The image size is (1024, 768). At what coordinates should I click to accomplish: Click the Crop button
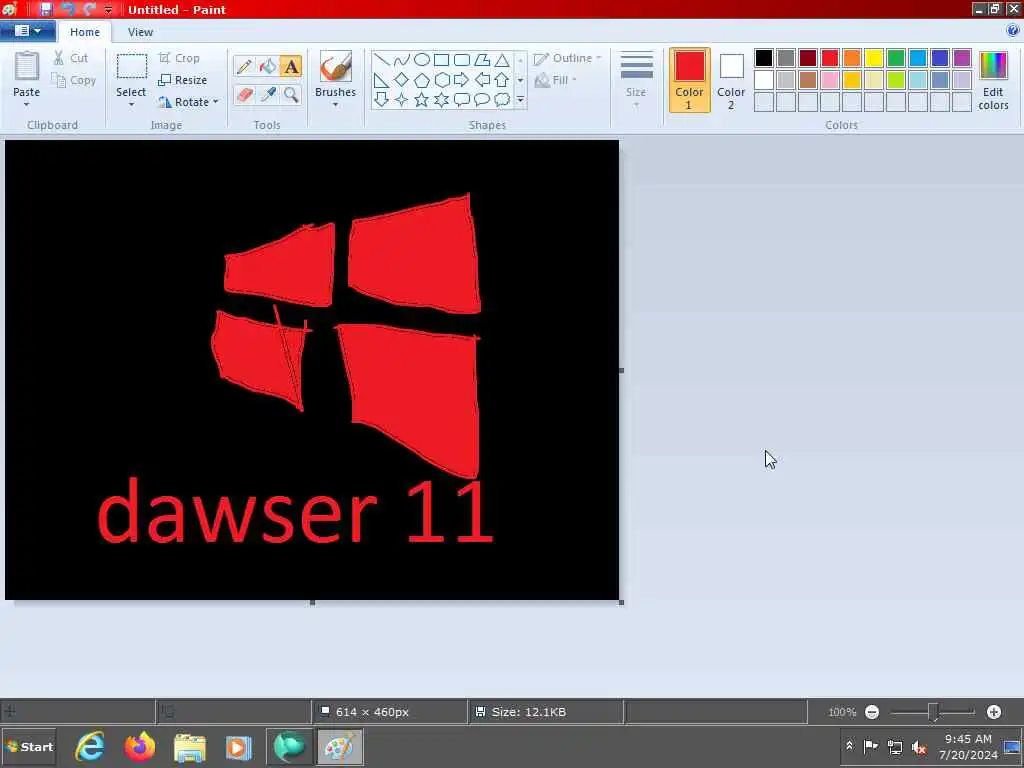tap(179, 58)
